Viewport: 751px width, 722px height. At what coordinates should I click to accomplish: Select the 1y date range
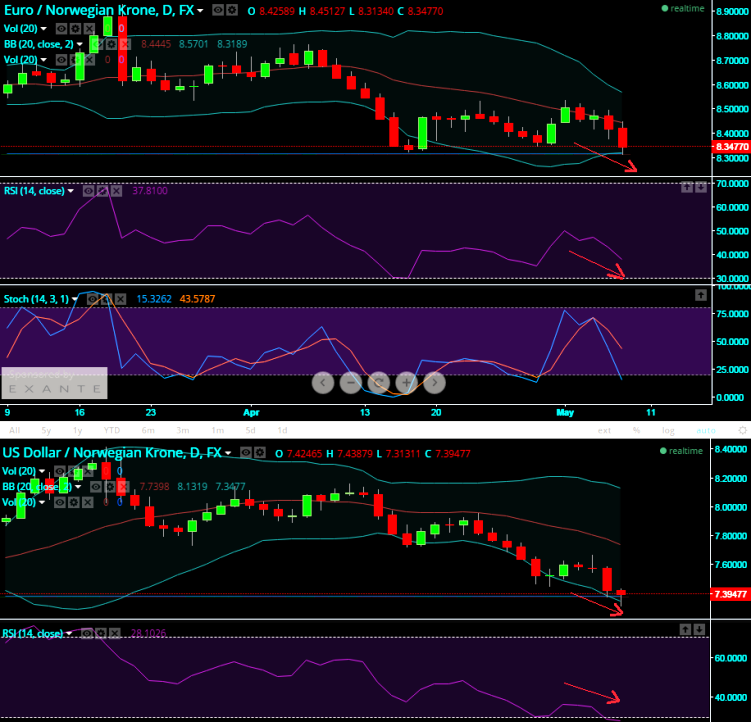pyautogui.click(x=78, y=430)
